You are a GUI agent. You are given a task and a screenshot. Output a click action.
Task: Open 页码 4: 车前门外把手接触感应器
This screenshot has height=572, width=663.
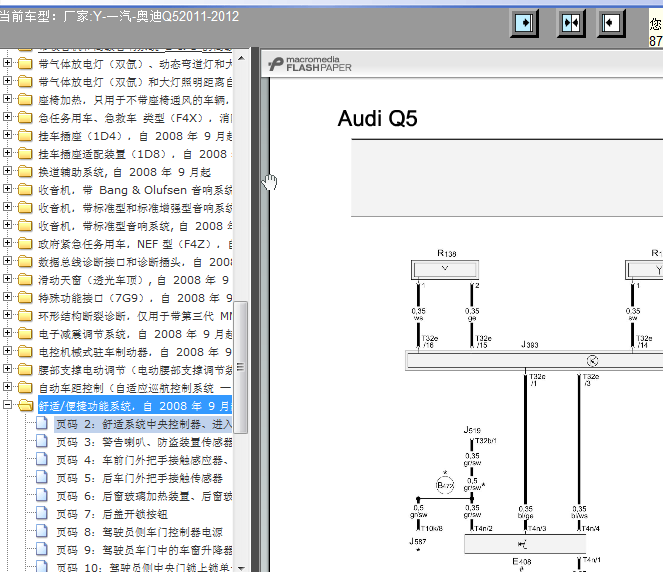143,460
